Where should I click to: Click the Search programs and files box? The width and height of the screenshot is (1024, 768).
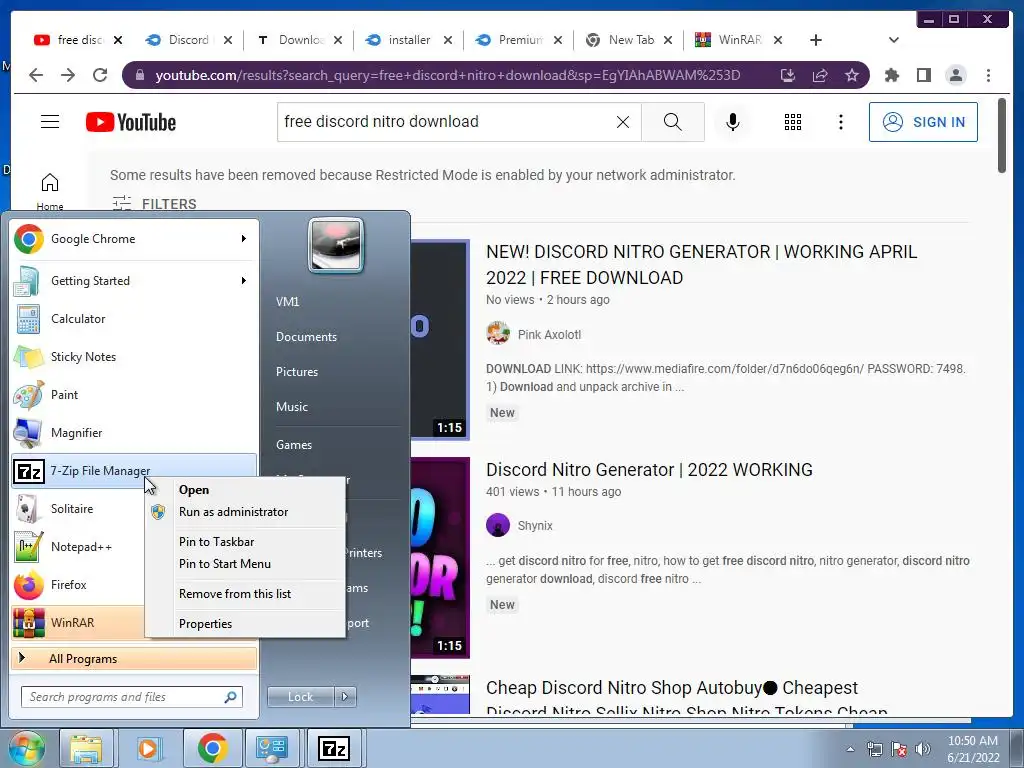click(131, 697)
